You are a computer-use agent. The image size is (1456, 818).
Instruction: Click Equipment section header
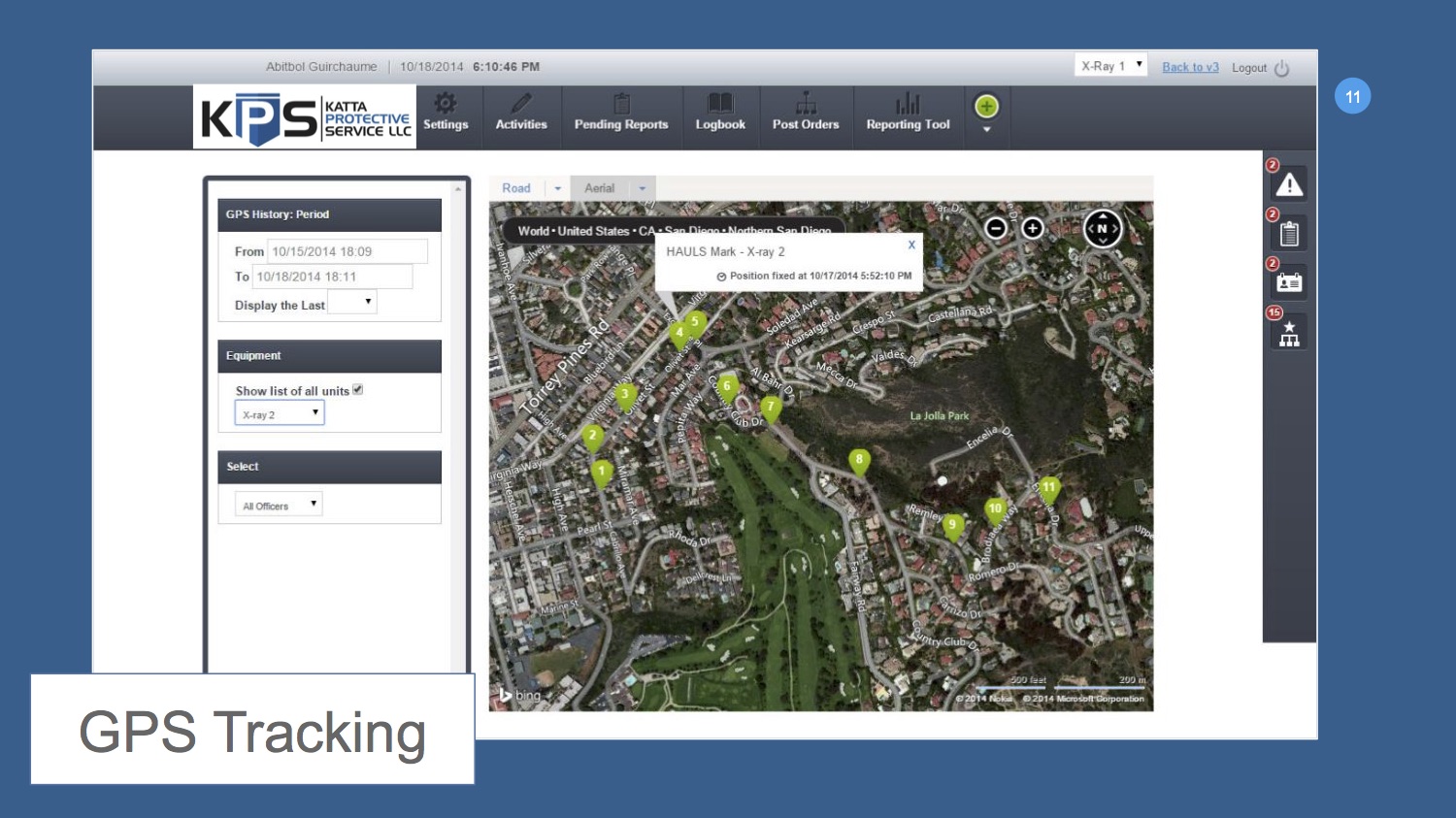[329, 356]
